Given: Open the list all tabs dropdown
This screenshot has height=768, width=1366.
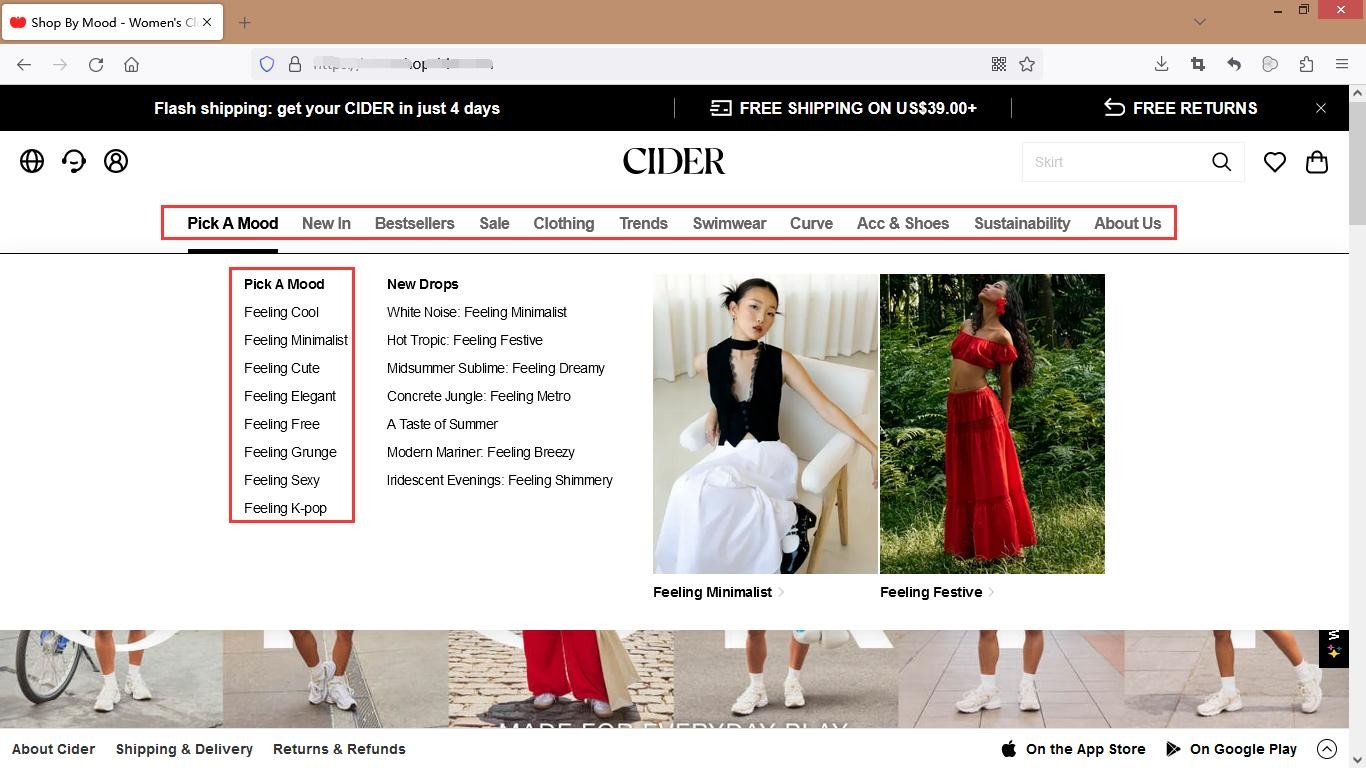Looking at the screenshot, I should tap(1200, 22).
